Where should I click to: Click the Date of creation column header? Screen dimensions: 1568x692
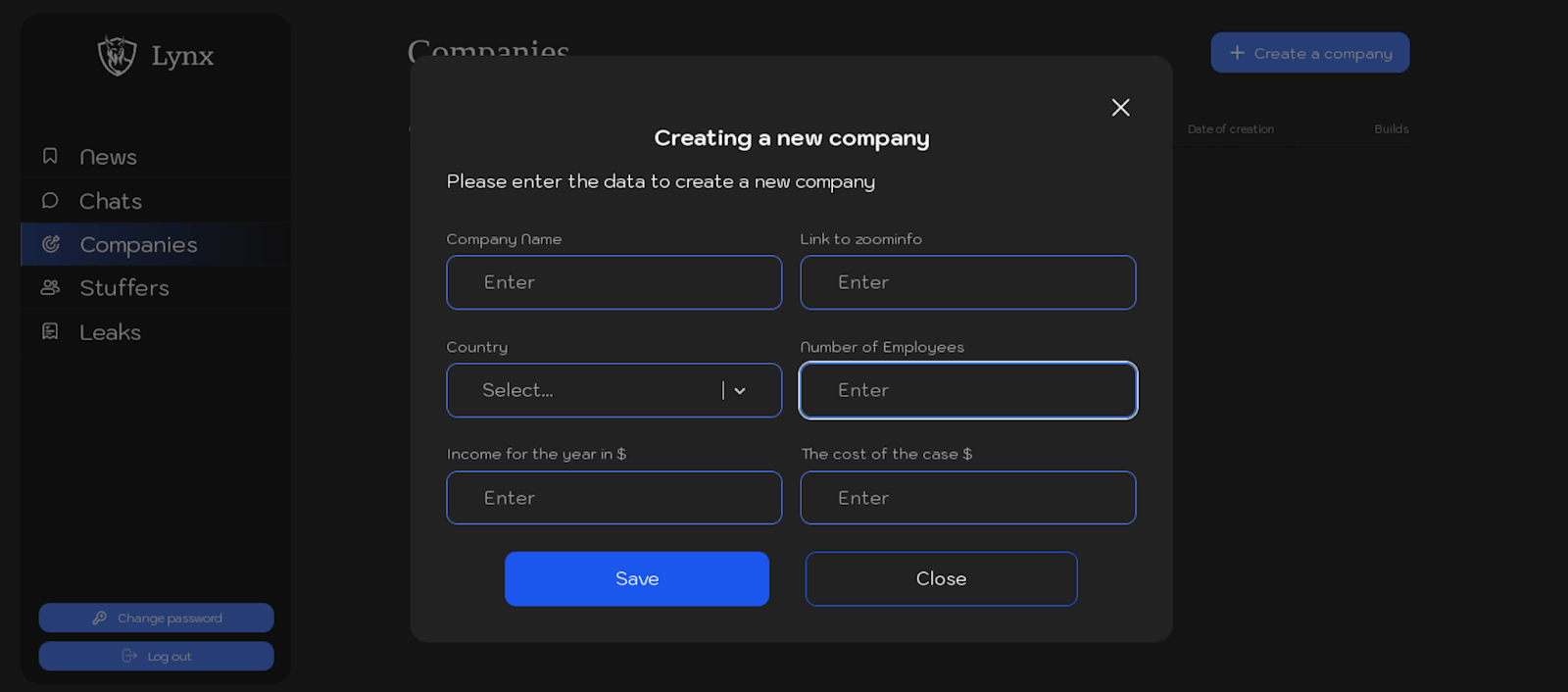(x=1231, y=129)
